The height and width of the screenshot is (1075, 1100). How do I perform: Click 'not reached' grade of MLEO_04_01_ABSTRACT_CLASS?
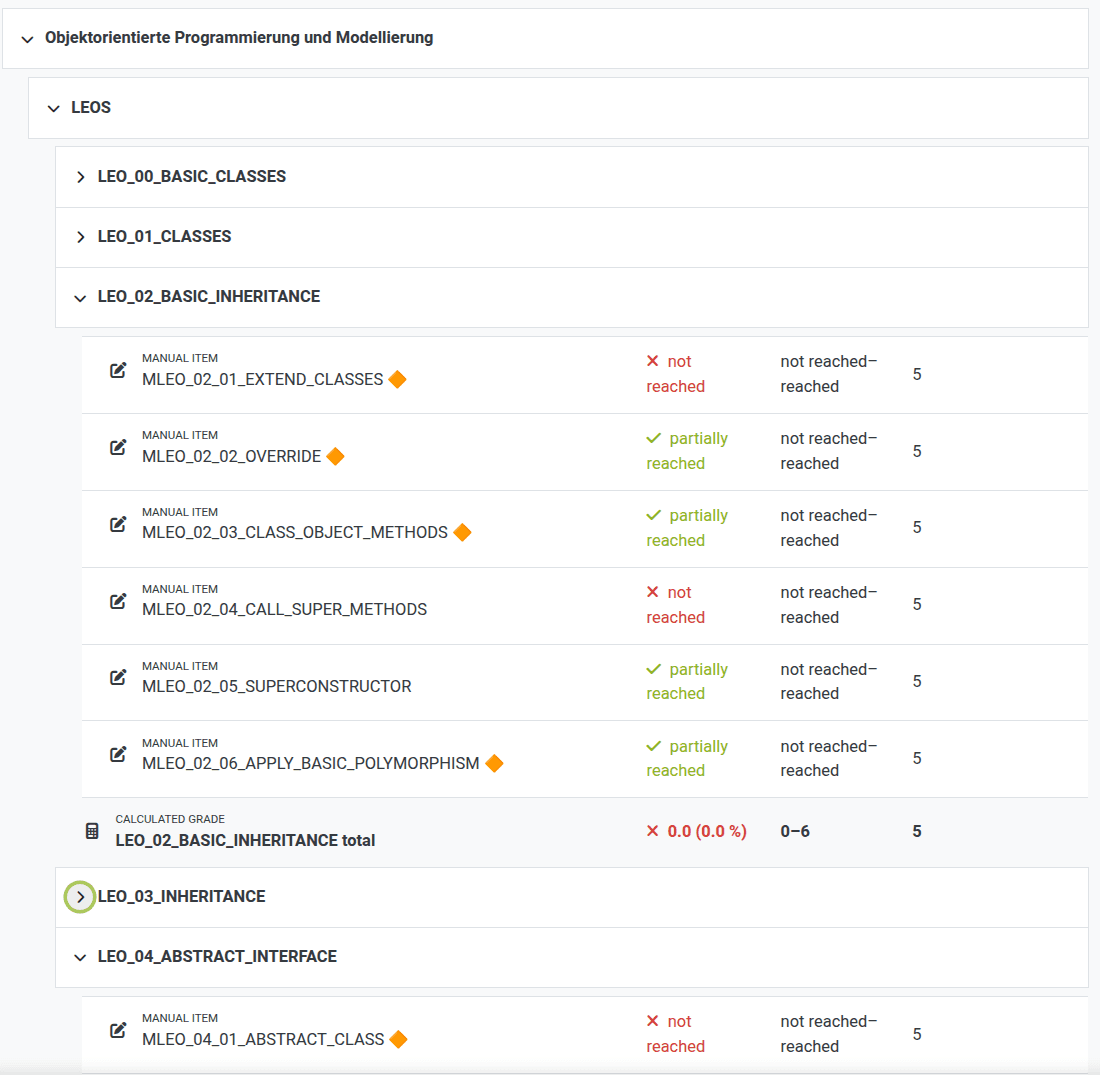(676, 1034)
